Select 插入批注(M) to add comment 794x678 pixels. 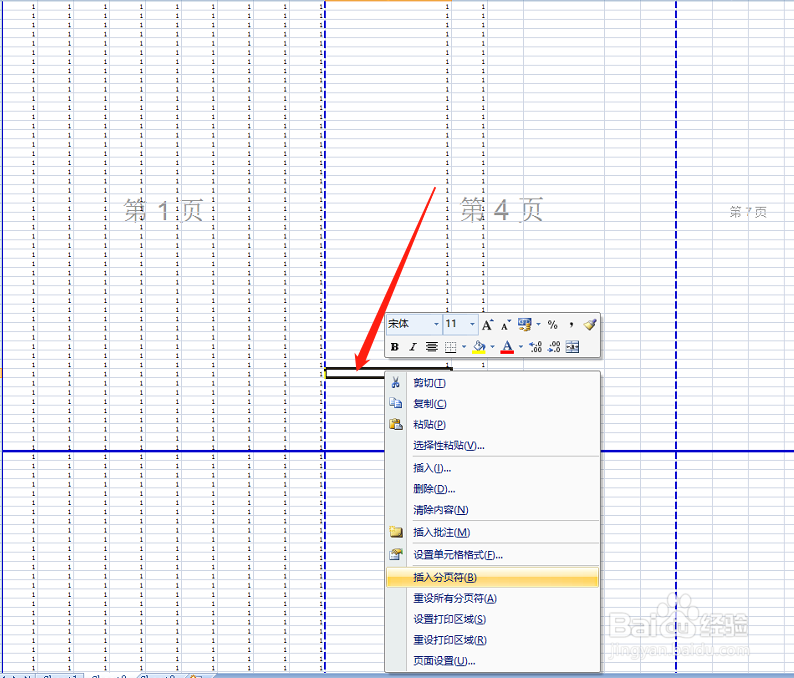tap(492, 532)
